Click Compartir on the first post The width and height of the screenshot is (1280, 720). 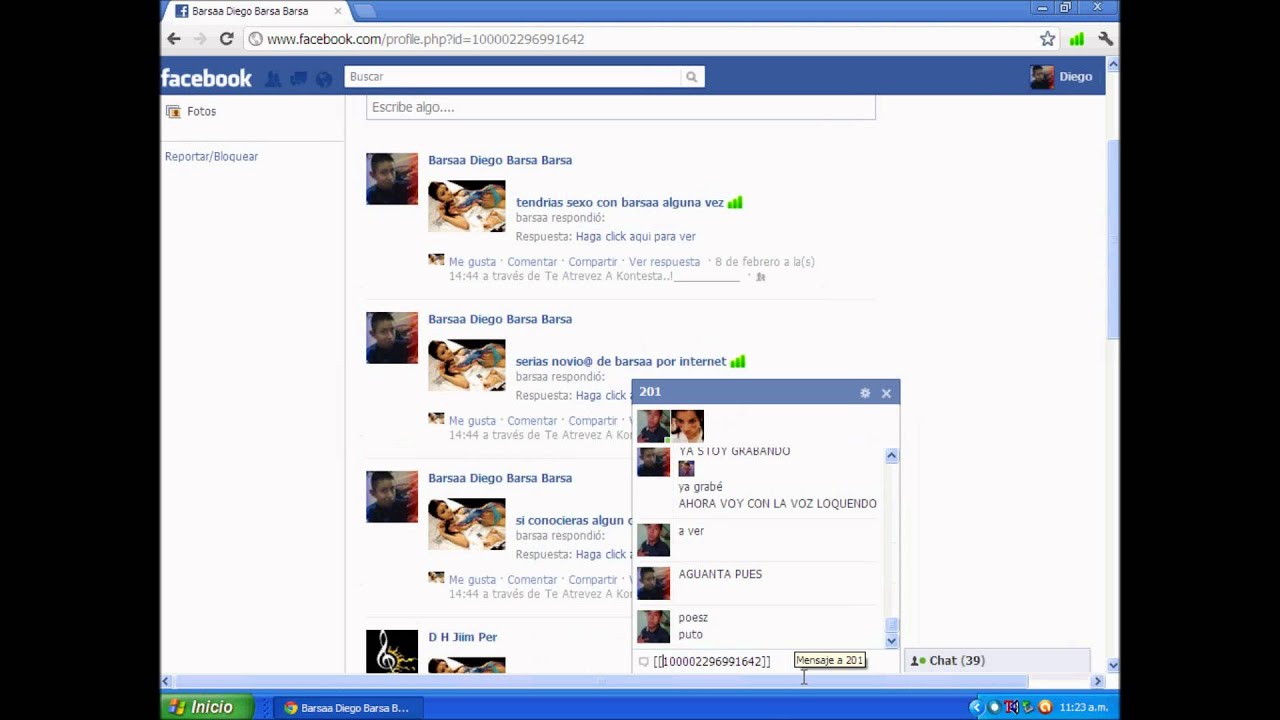click(x=593, y=262)
